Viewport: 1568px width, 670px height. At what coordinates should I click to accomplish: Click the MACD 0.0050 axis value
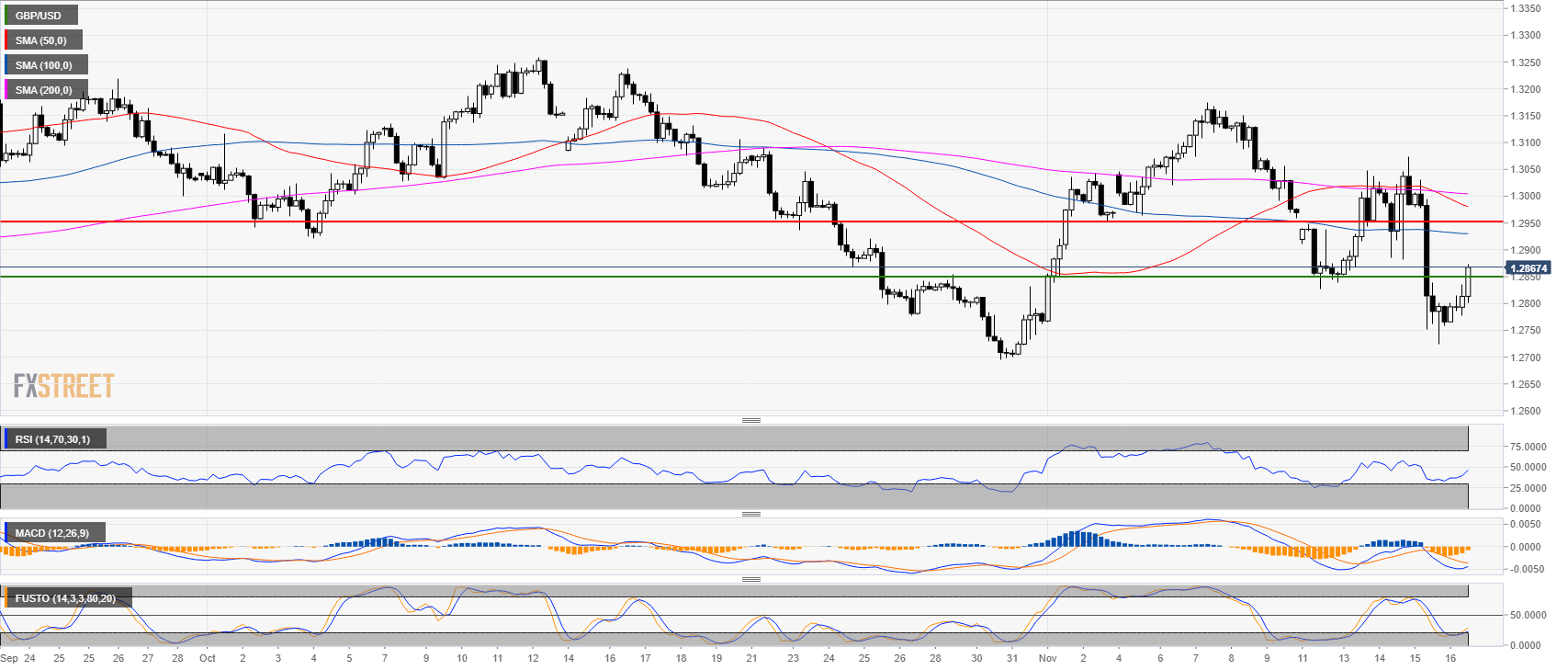tap(1526, 524)
